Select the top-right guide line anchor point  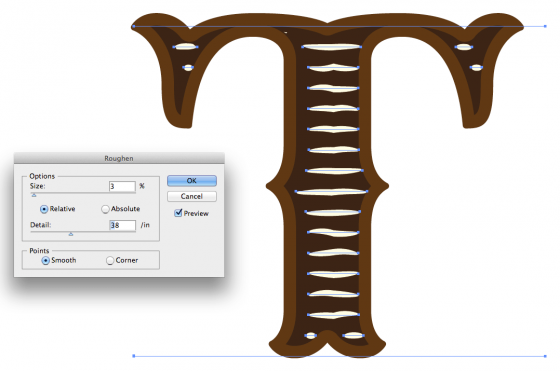click(545, 26)
